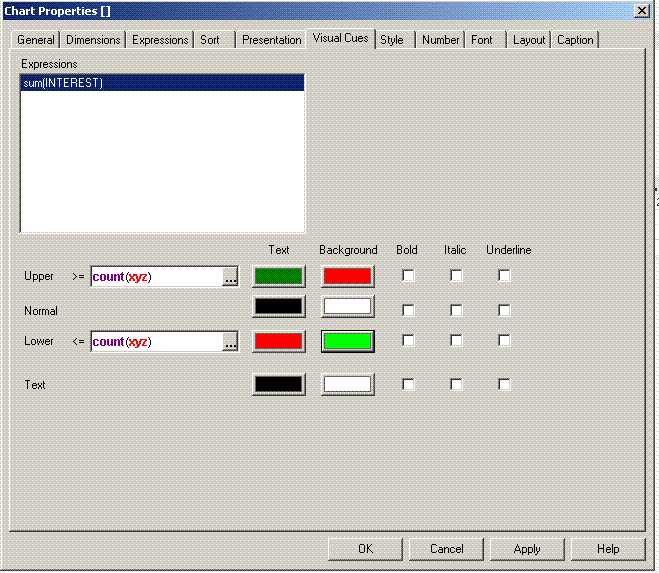659x573 pixels.
Task: Change the Upper background color swatch (red)
Action: 348,276
